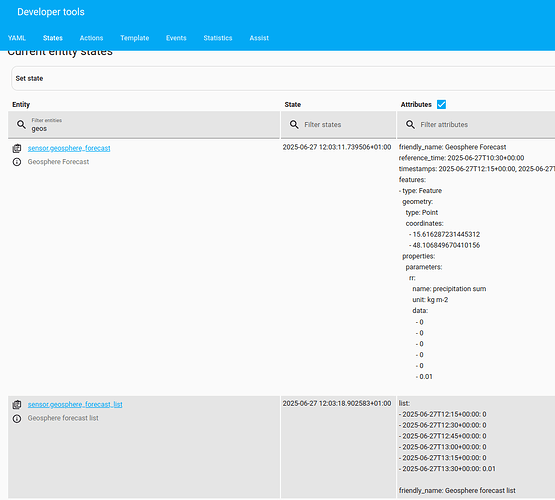Image resolution: width=555 pixels, height=500 pixels.
Task: Click the name: precipitation sum line
Action: 449,289
